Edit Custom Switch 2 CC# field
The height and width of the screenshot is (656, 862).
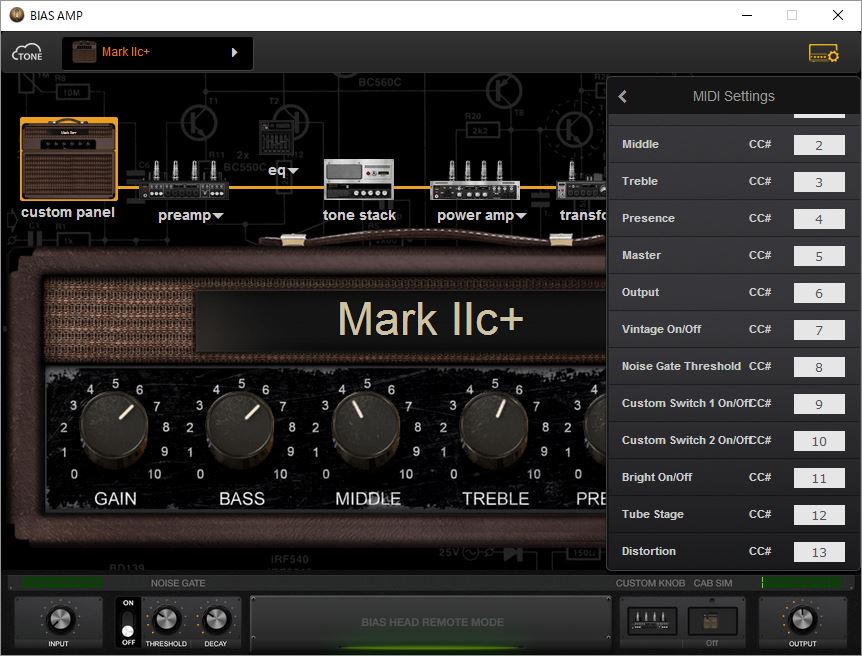(x=819, y=441)
